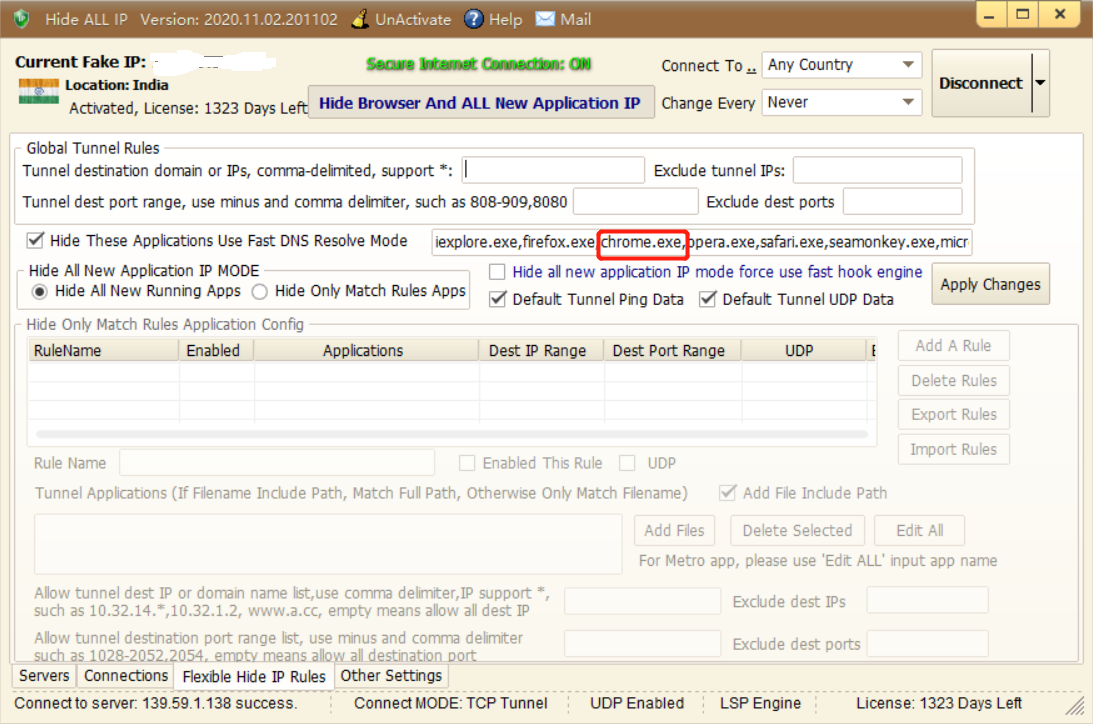The height and width of the screenshot is (724, 1093).
Task: Click the Dest Port Range column header
Action: pos(672,351)
